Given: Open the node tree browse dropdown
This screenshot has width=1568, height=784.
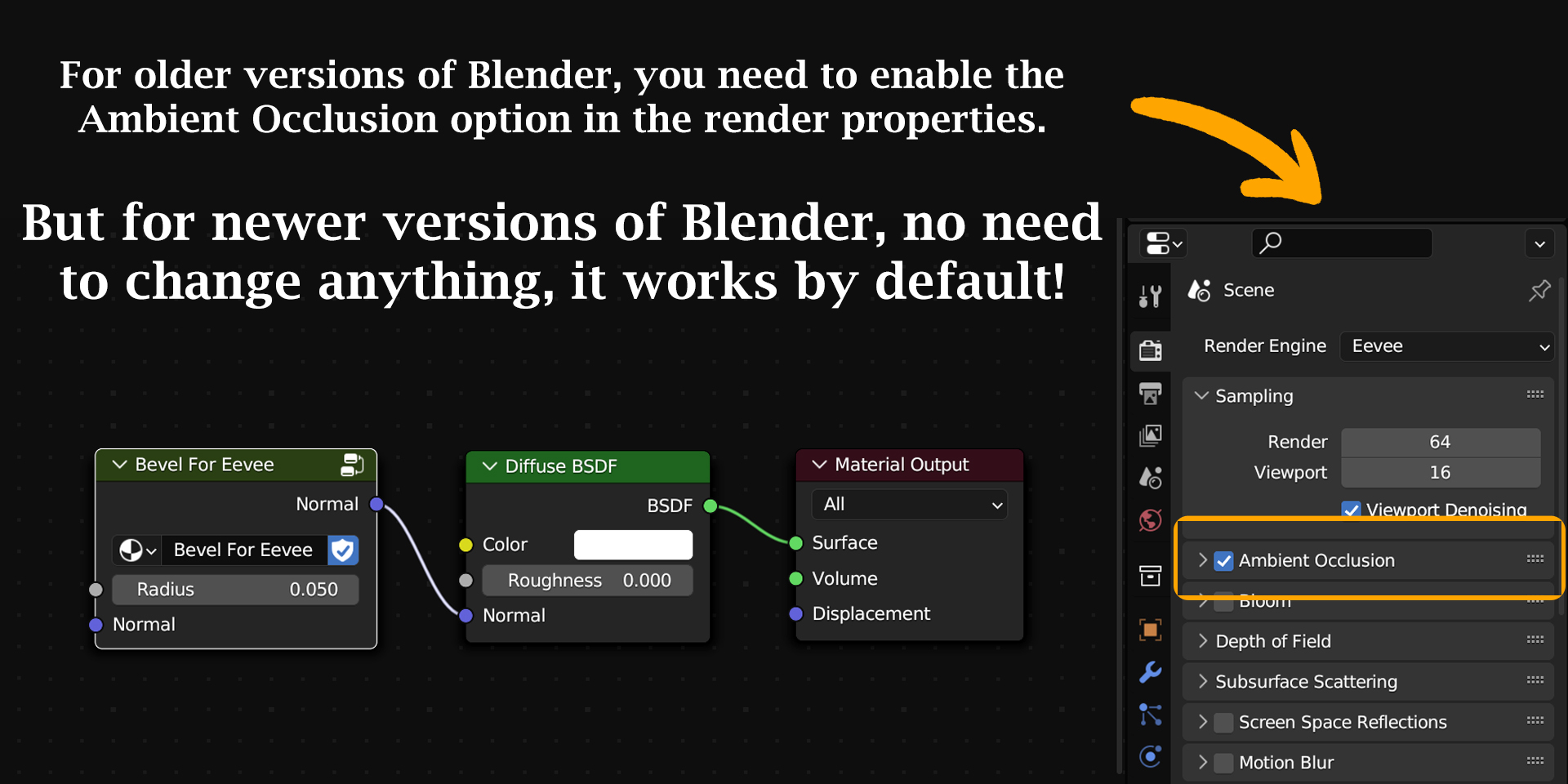Looking at the screenshot, I should (x=137, y=550).
